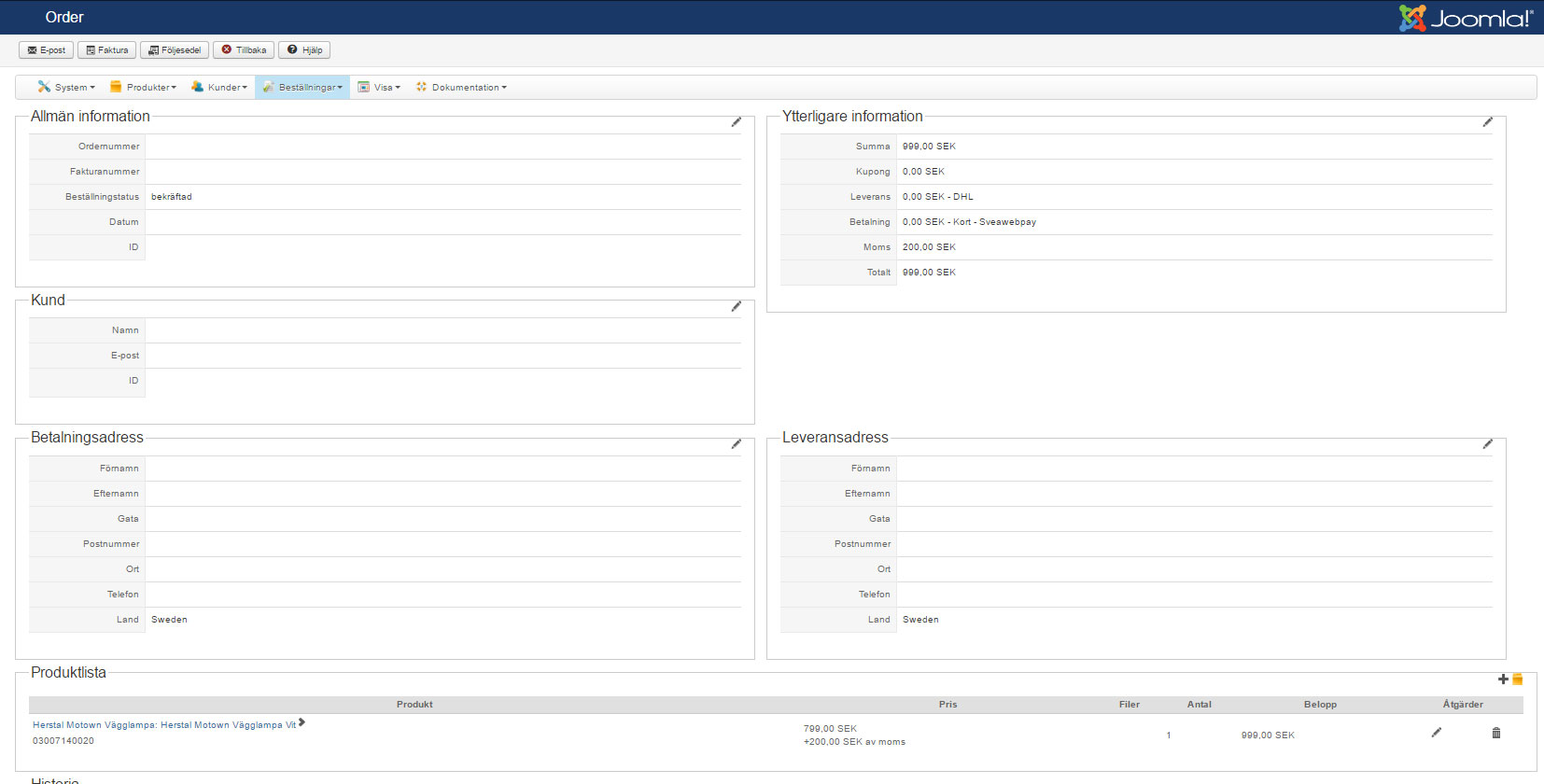Click the Beställningstatus label
The width and height of the screenshot is (1544, 784).
pyautogui.click(x=102, y=197)
